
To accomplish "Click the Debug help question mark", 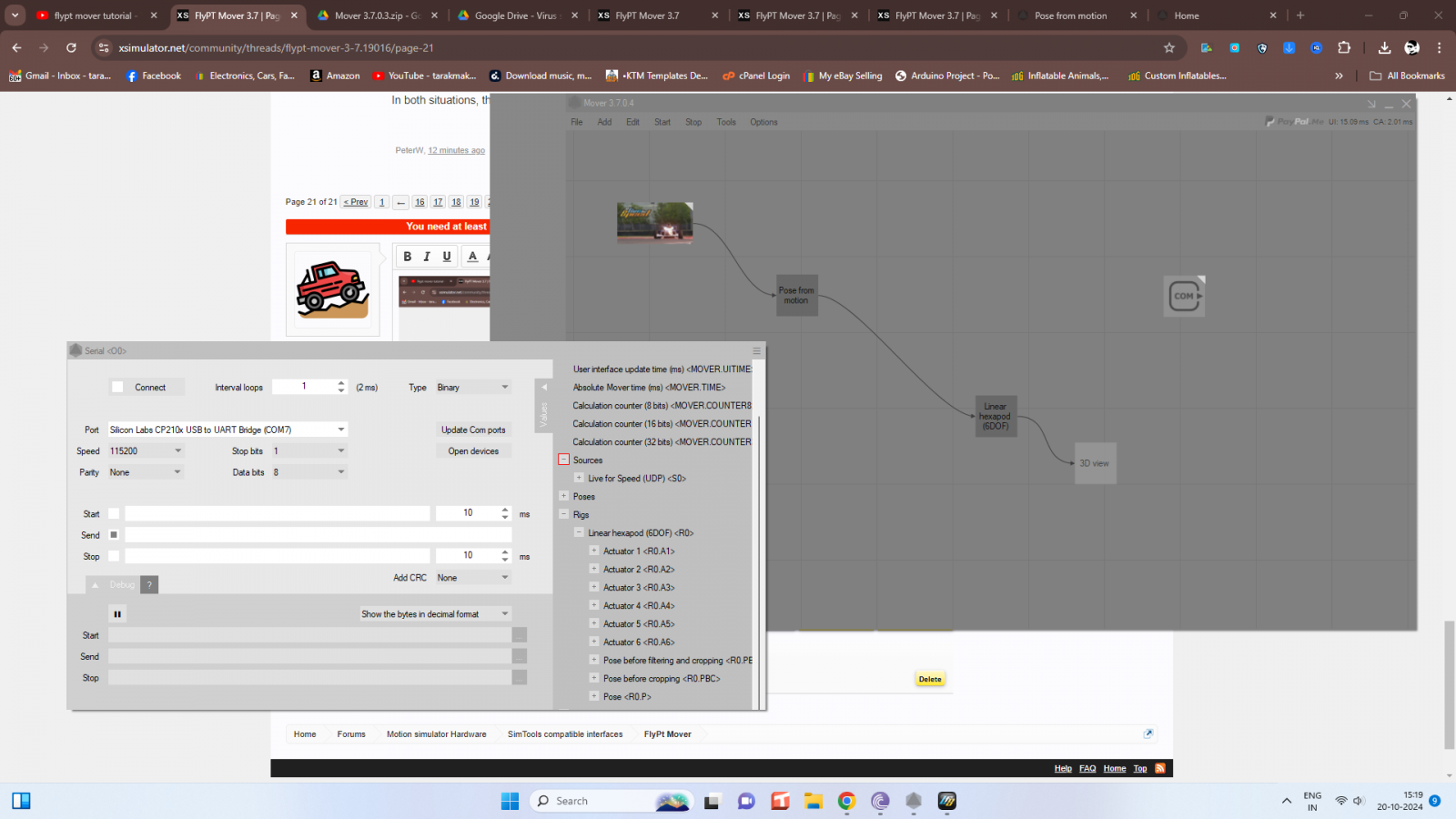I will (150, 585).
